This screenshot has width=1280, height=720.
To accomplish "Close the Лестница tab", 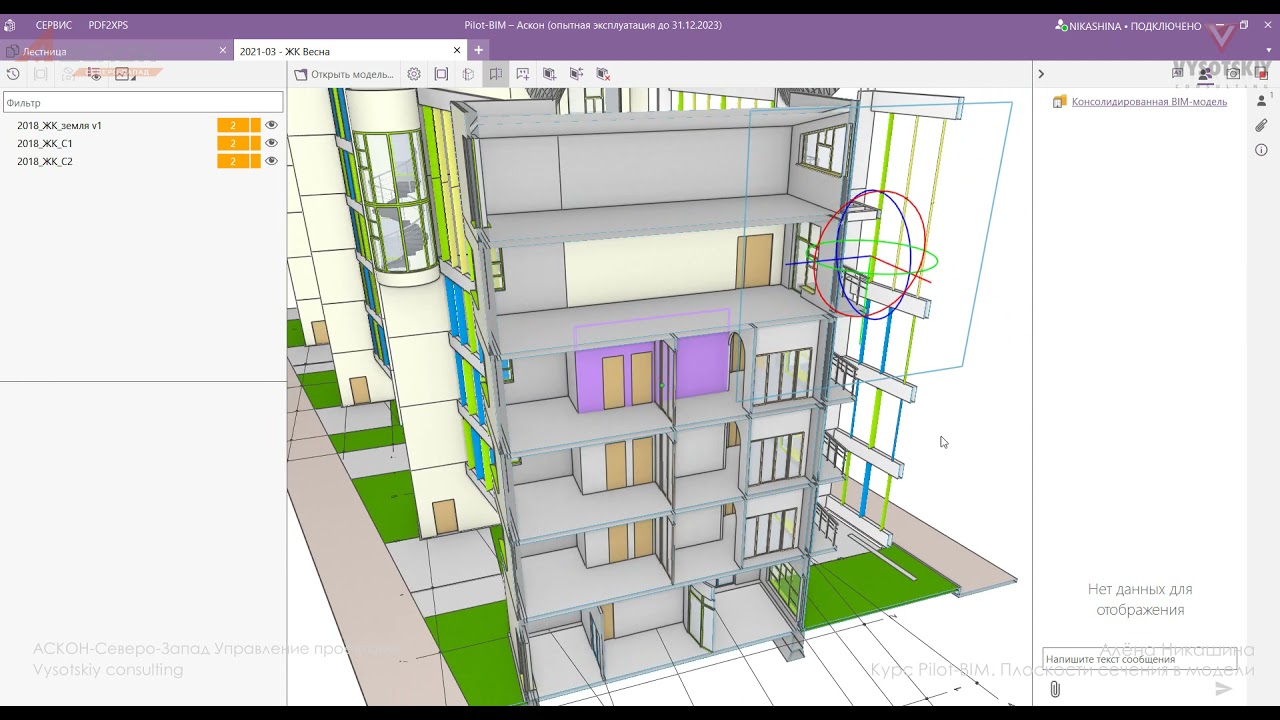I will [x=223, y=50].
